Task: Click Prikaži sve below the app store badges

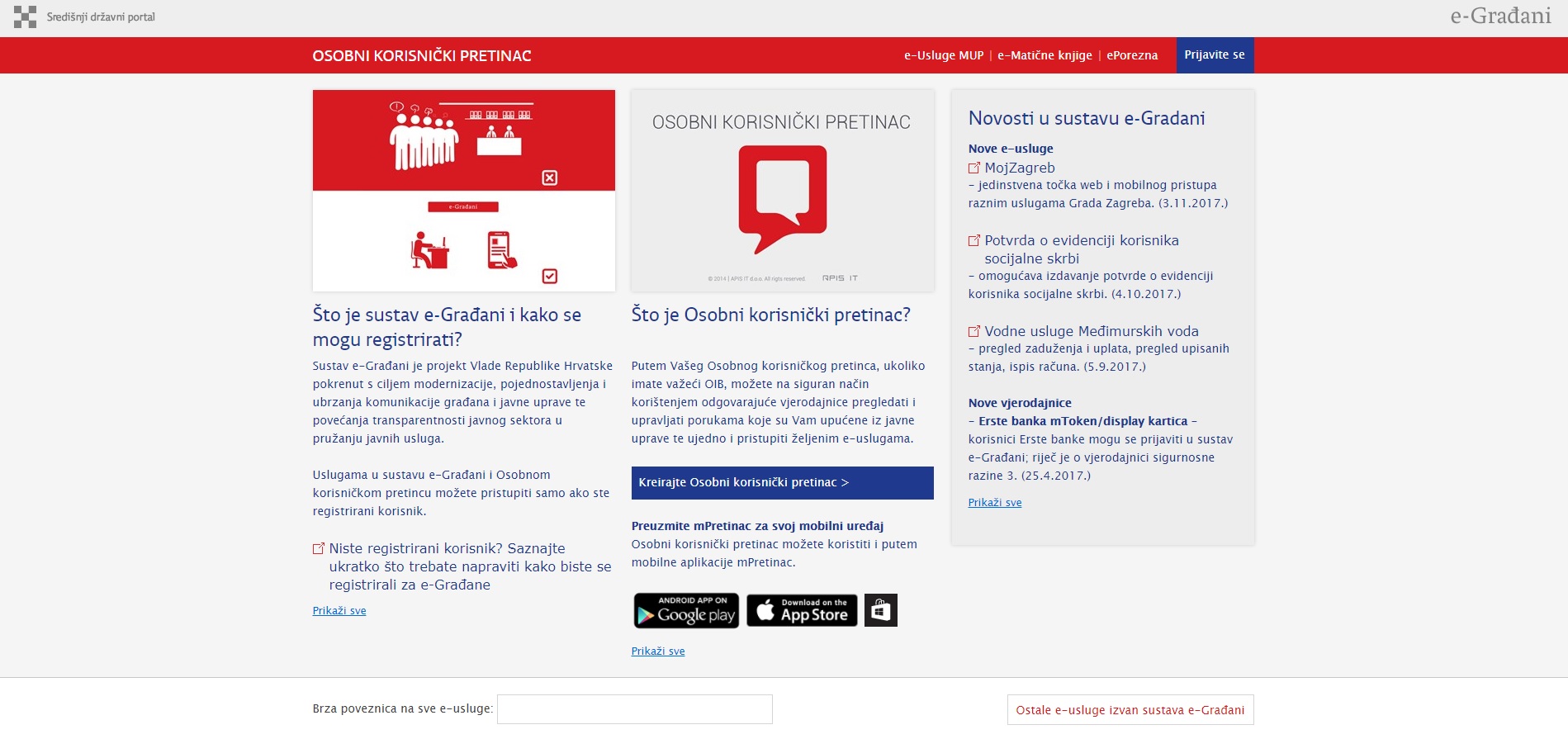Action: [x=658, y=651]
